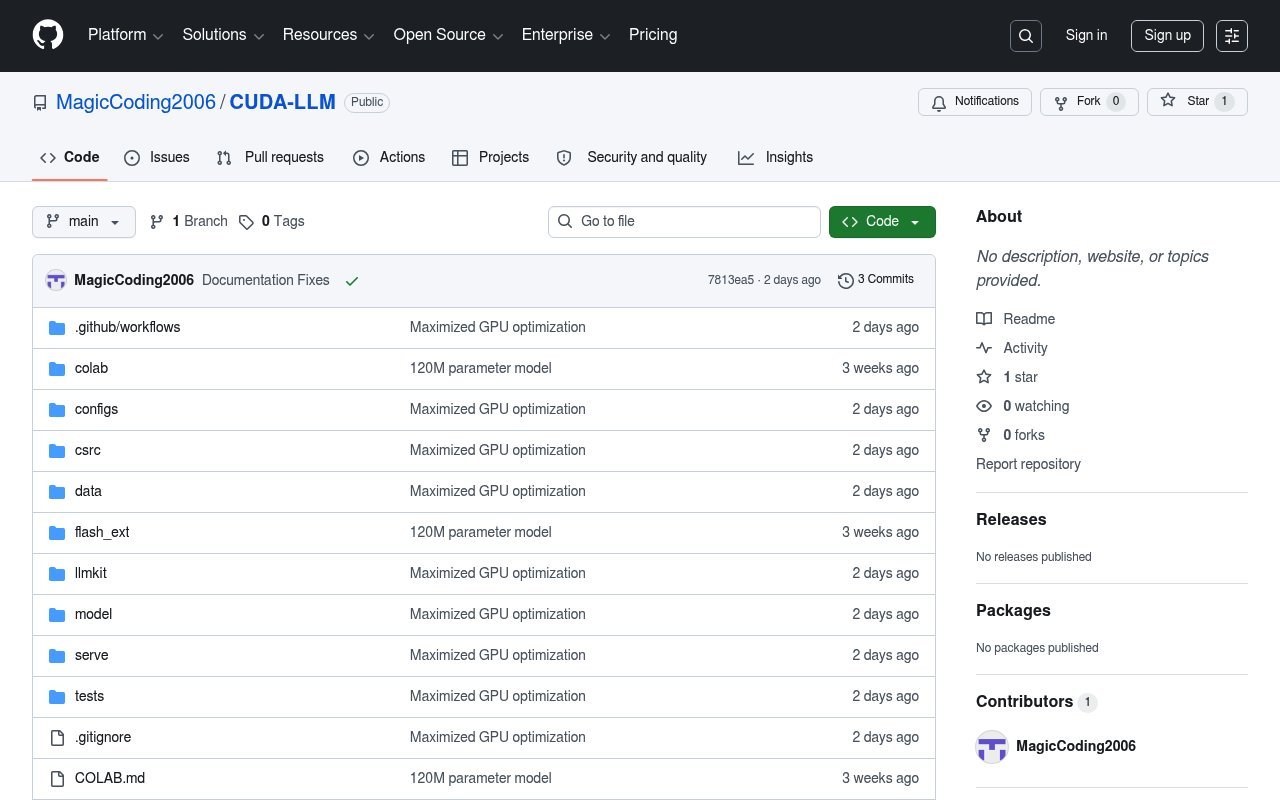Click the folder icon next to flash_ext
Image resolution: width=1280 pixels, height=800 pixels.
pyautogui.click(x=57, y=532)
